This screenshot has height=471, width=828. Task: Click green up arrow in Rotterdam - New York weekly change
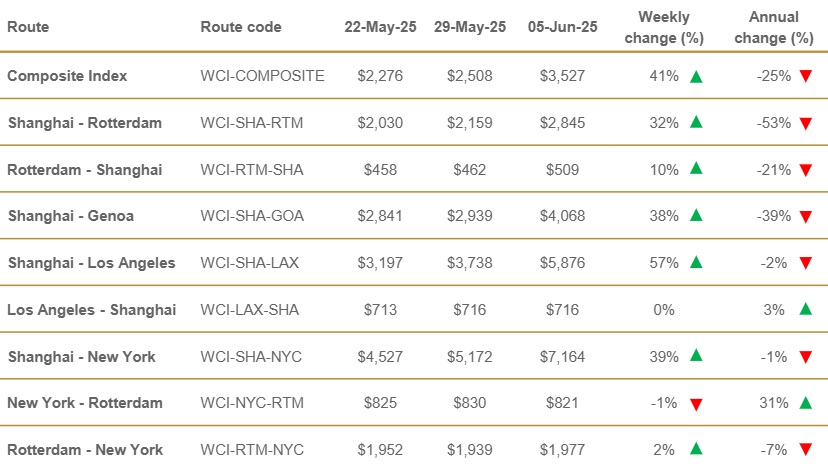point(696,450)
